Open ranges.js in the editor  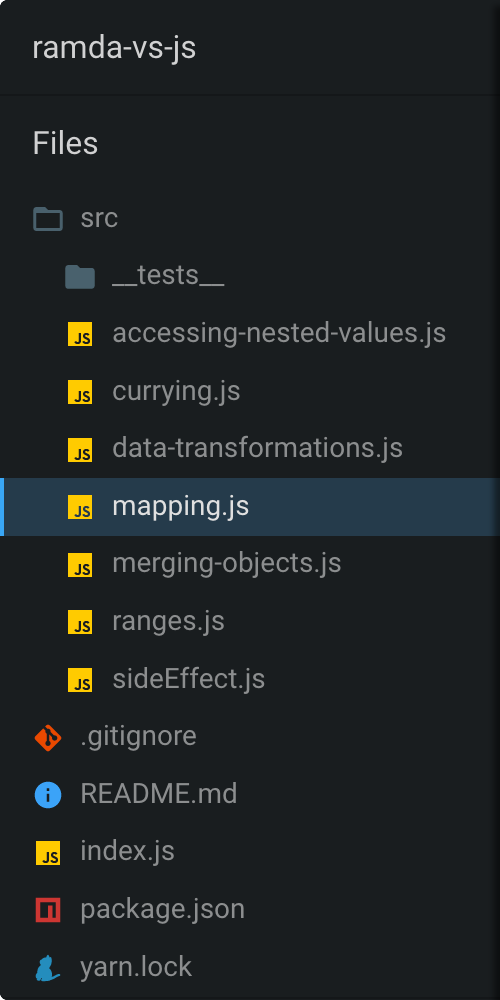click(x=250, y=622)
